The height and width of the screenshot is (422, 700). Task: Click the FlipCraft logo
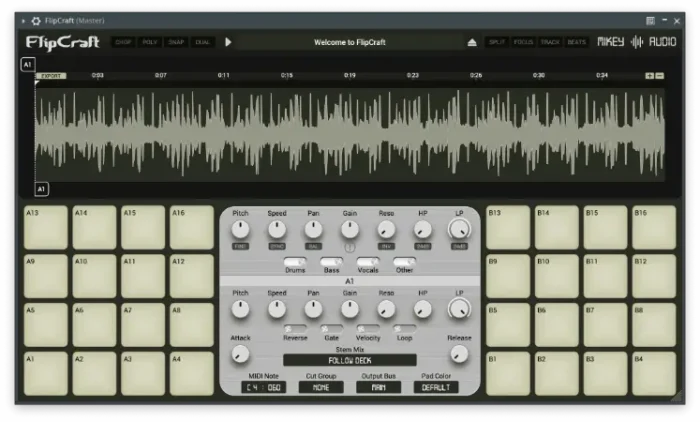pos(63,42)
